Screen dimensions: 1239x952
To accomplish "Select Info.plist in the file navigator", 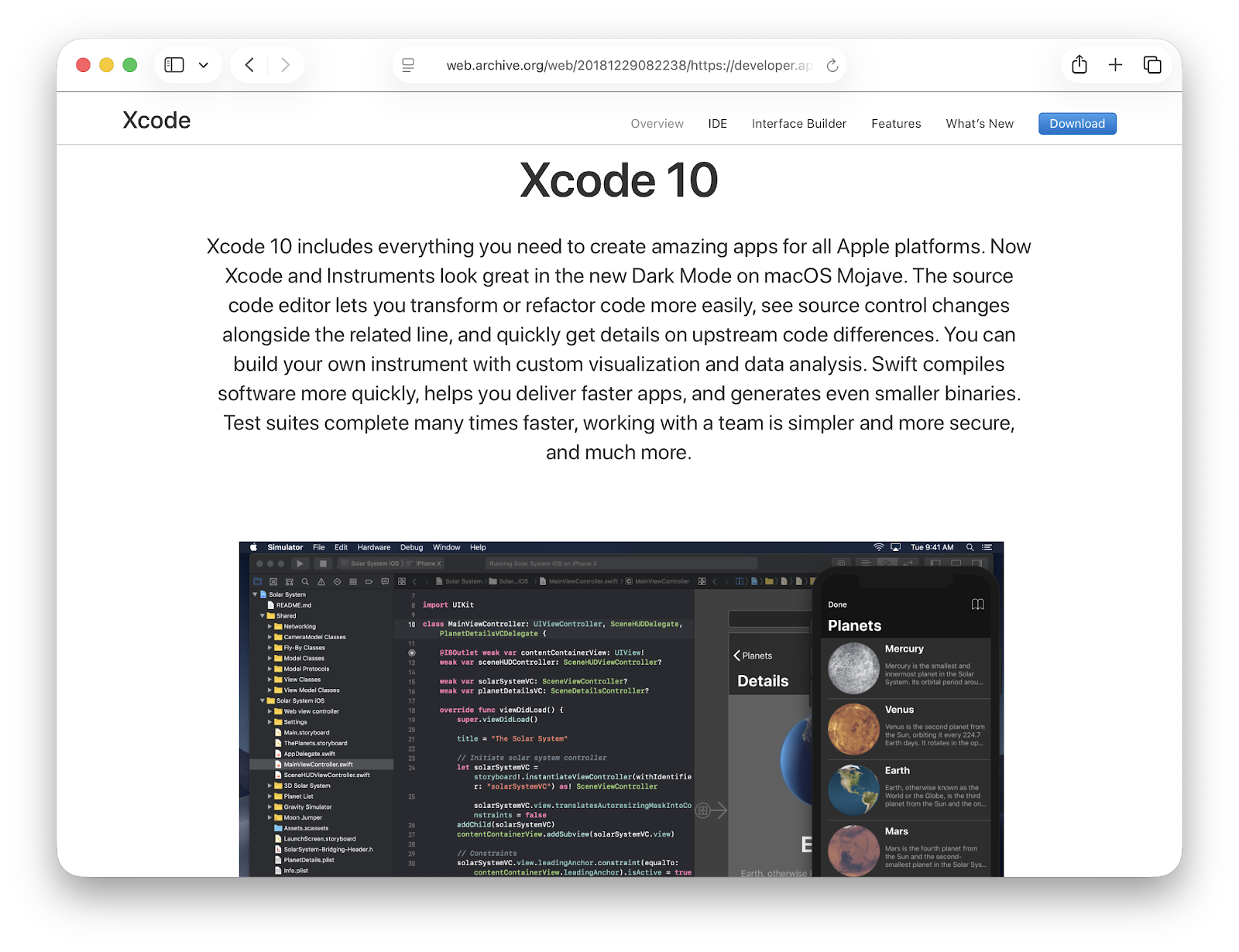I will pyautogui.click(x=291, y=870).
